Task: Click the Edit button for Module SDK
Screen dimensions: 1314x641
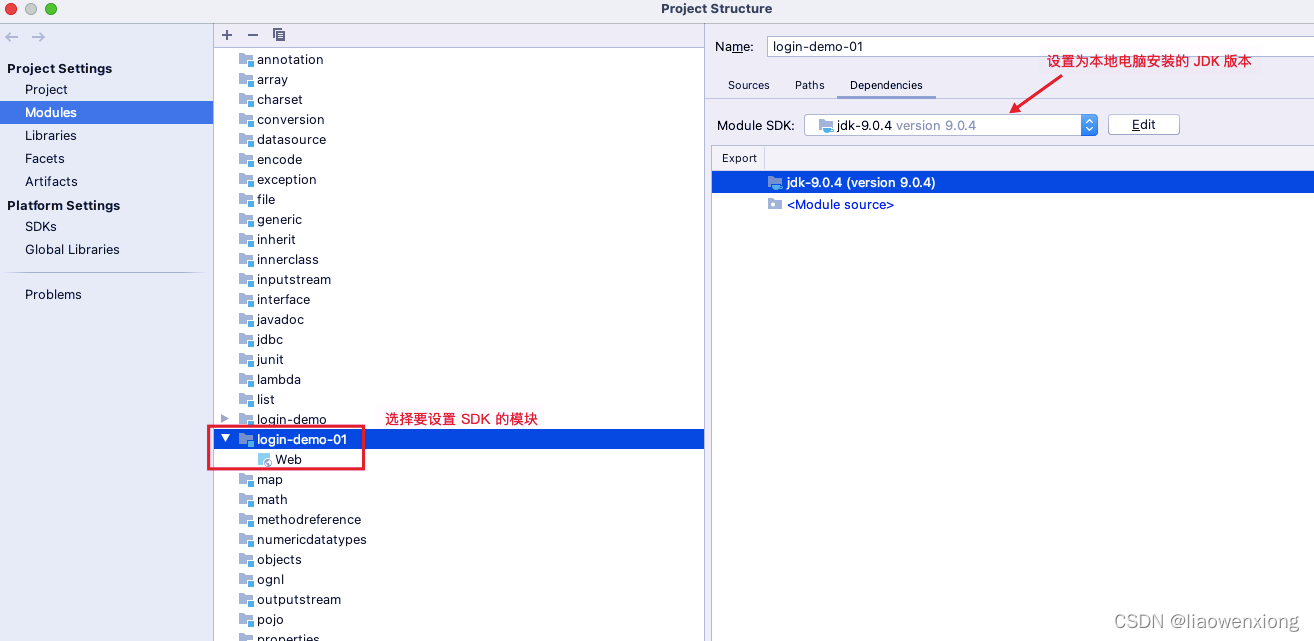Action: coord(1144,125)
